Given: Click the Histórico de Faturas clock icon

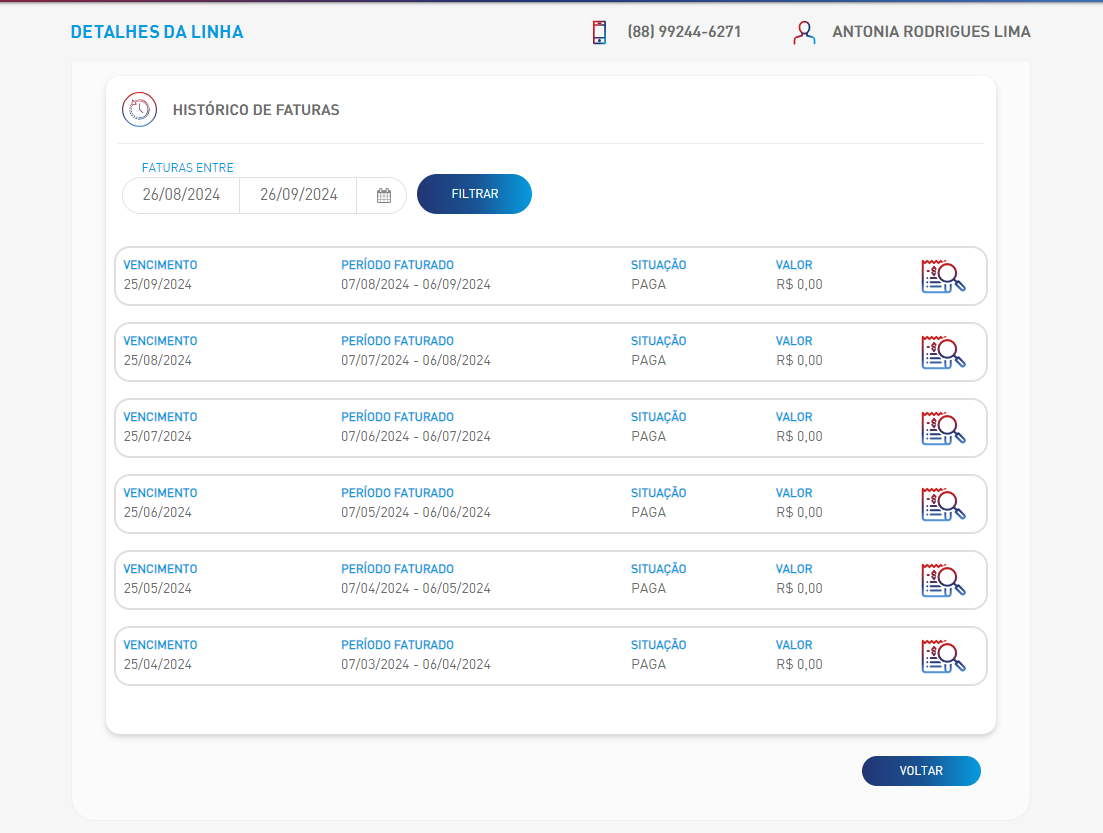Looking at the screenshot, I should 139,110.
